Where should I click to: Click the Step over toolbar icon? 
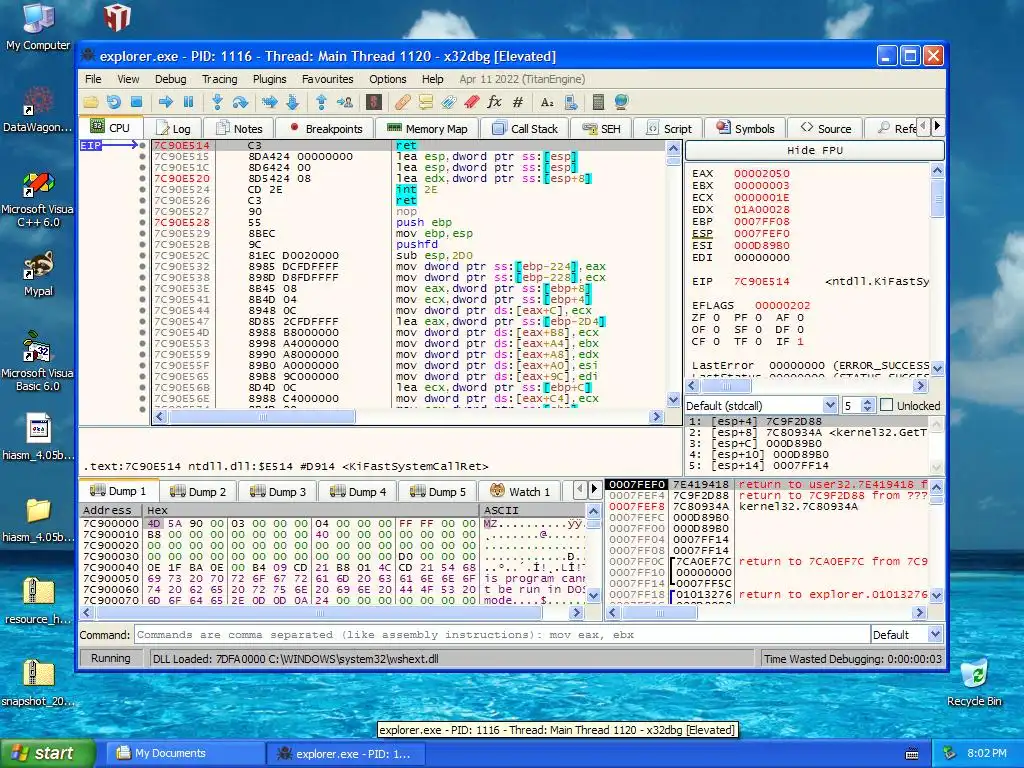tap(240, 102)
